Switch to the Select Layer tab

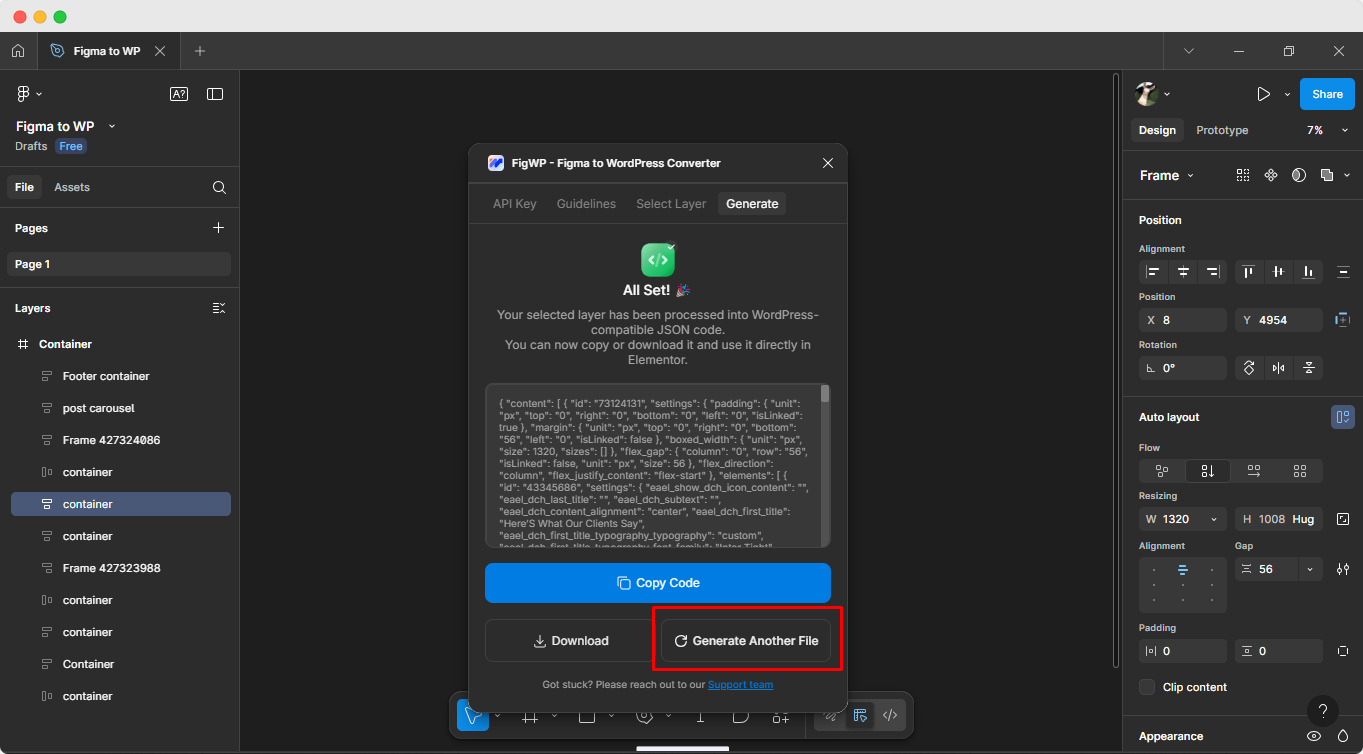tap(671, 204)
